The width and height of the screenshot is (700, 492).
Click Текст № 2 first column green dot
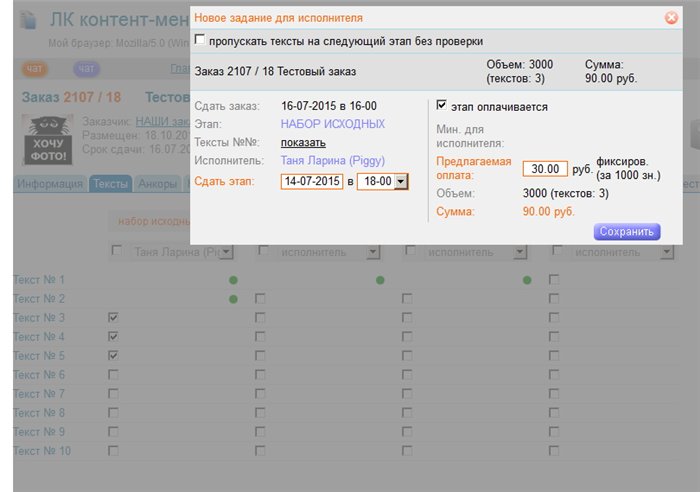tap(233, 299)
